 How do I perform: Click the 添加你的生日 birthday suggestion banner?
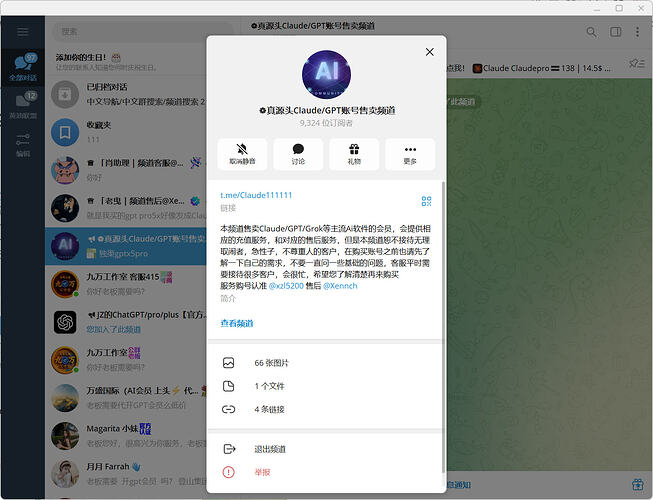click(125, 62)
